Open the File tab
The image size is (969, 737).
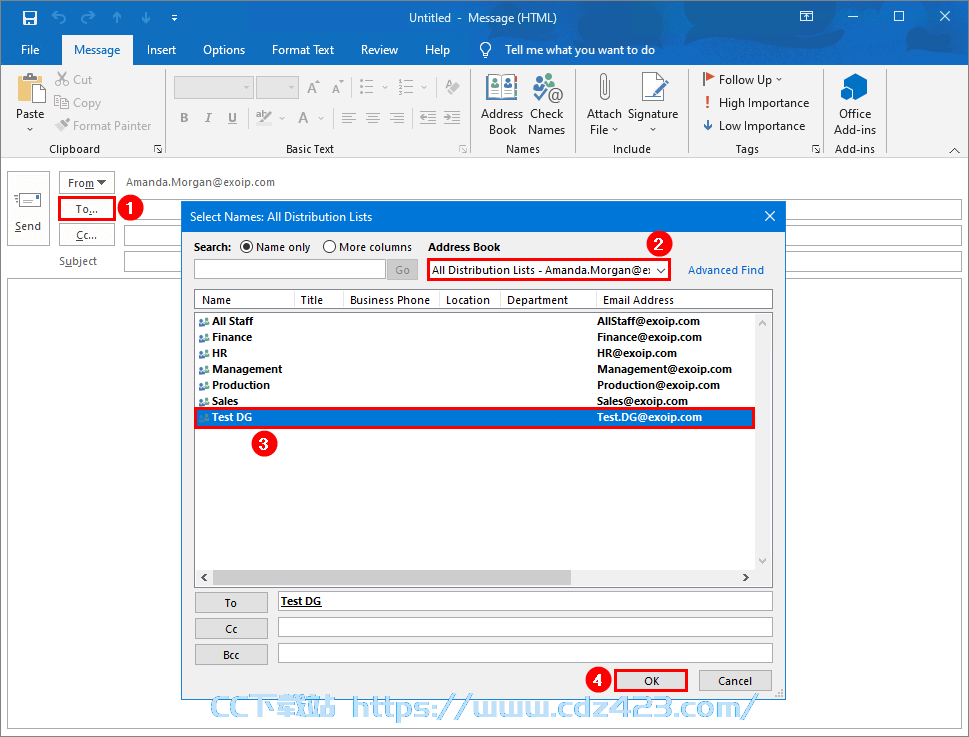click(x=30, y=50)
